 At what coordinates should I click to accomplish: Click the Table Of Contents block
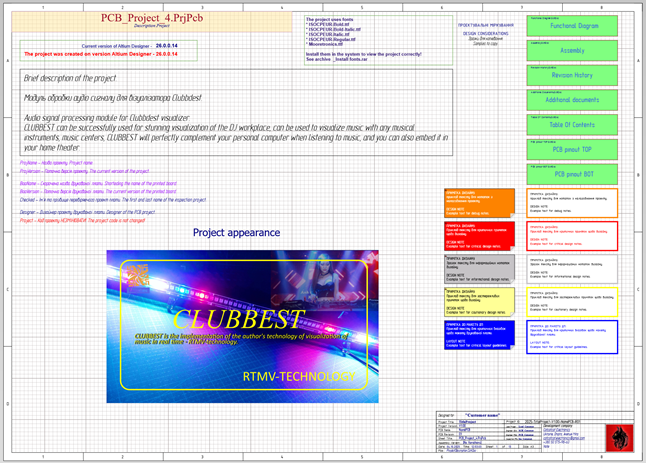point(575,125)
